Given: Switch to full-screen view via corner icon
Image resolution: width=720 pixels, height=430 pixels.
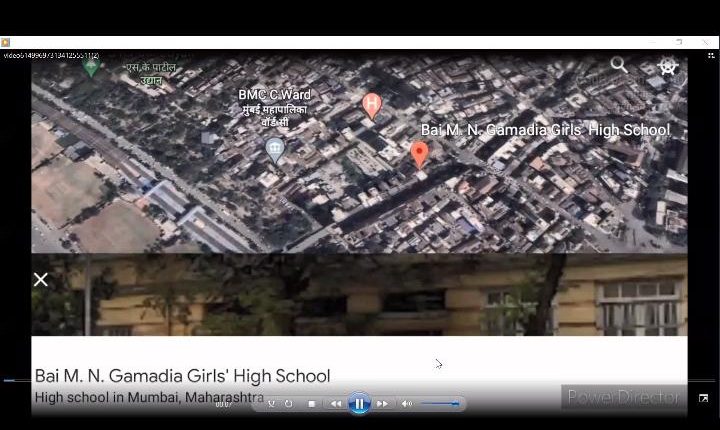Looking at the screenshot, I should [x=703, y=398].
